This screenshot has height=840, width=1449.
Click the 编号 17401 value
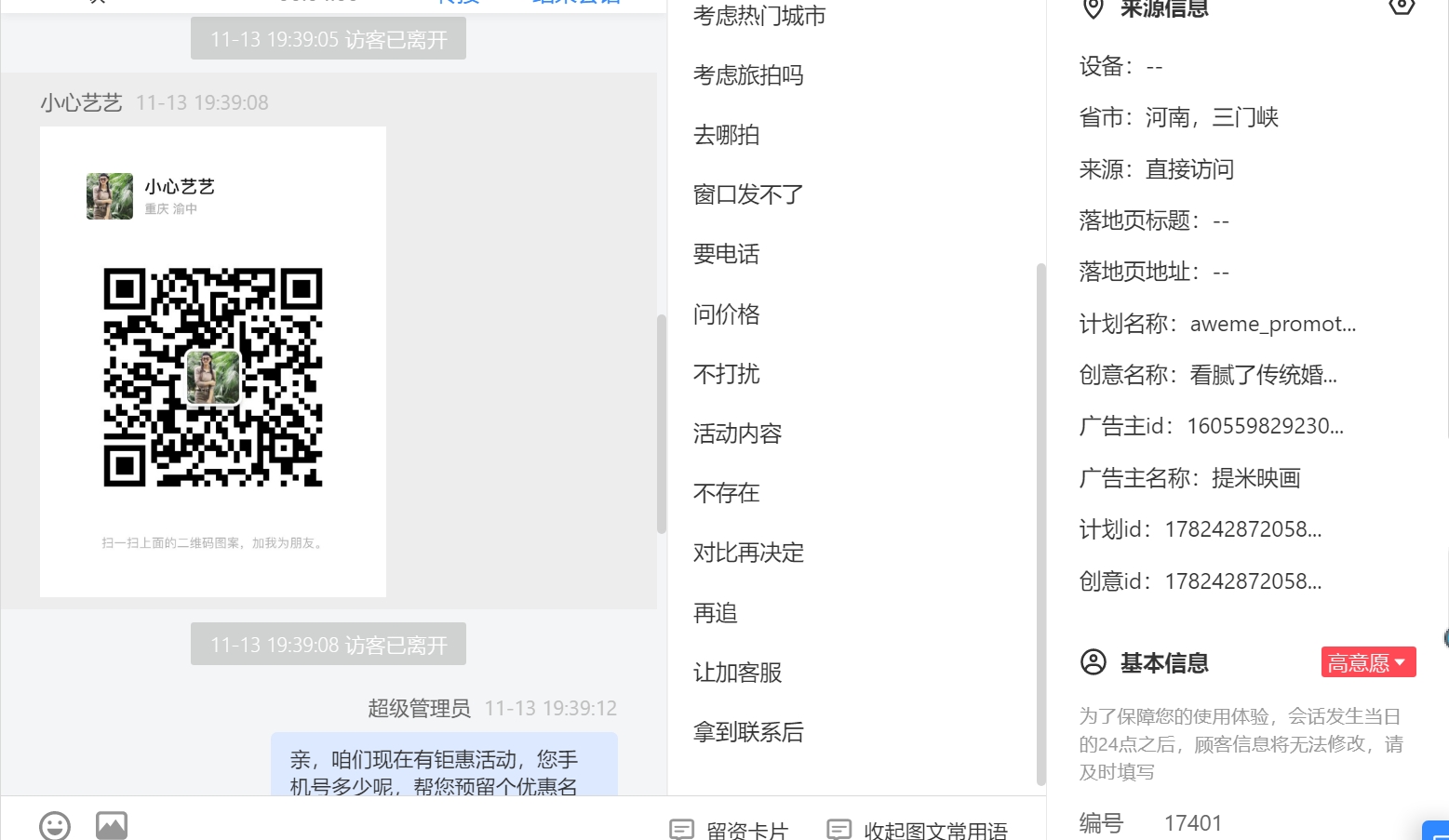(x=1193, y=823)
